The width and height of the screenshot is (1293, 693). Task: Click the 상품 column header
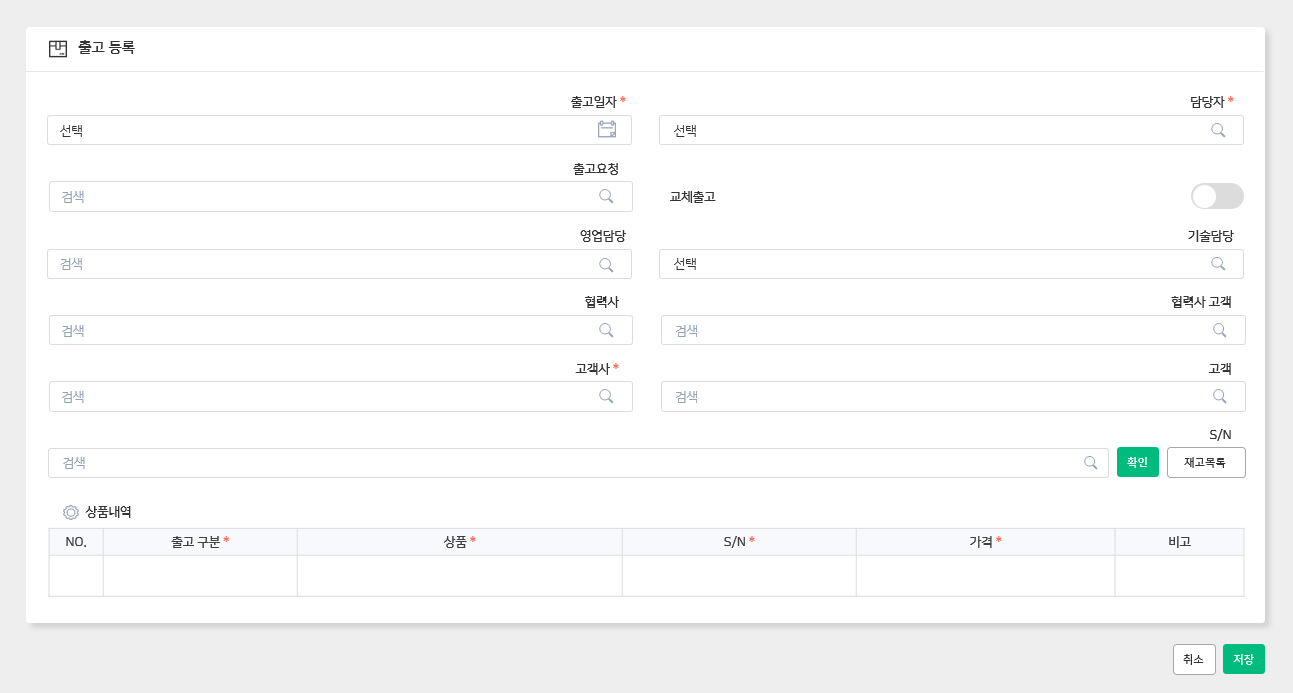click(x=459, y=542)
